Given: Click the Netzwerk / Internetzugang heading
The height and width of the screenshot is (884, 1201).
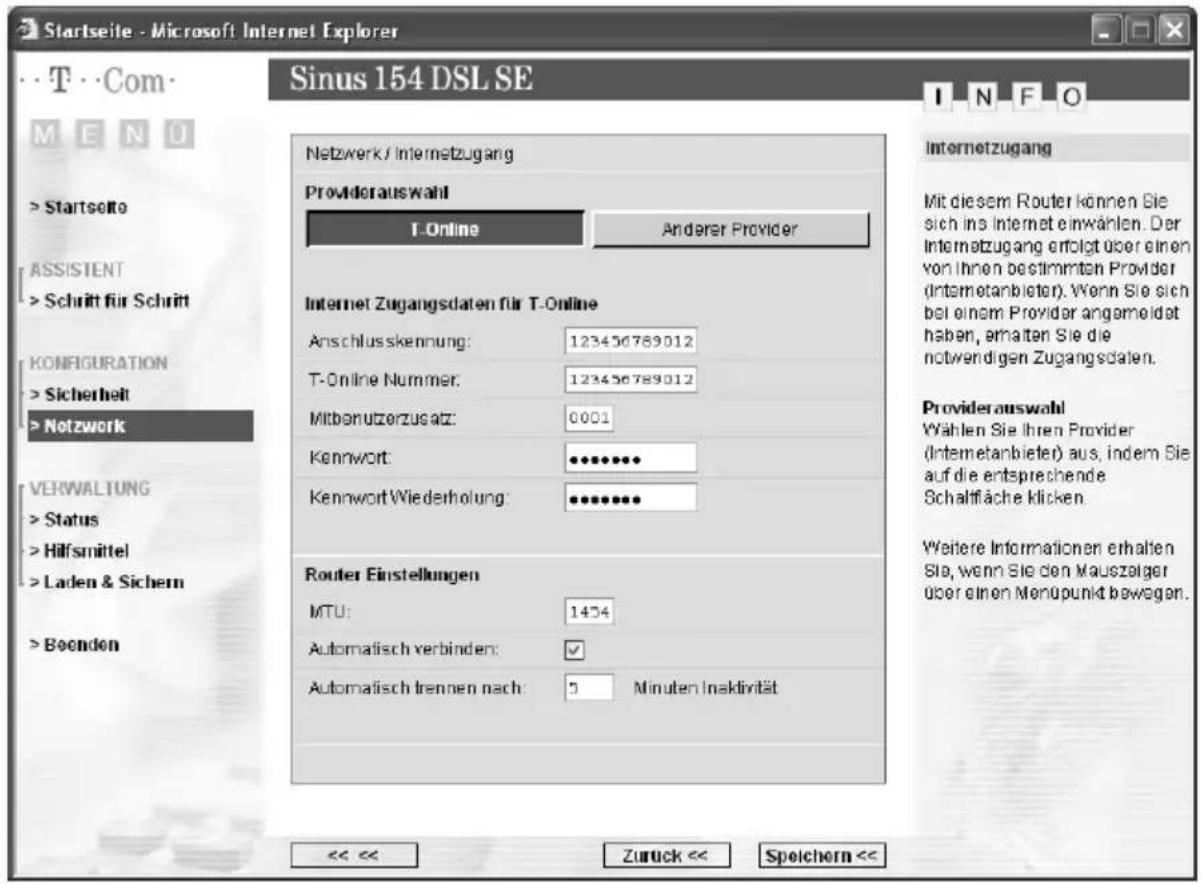Looking at the screenshot, I should [x=410, y=154].
